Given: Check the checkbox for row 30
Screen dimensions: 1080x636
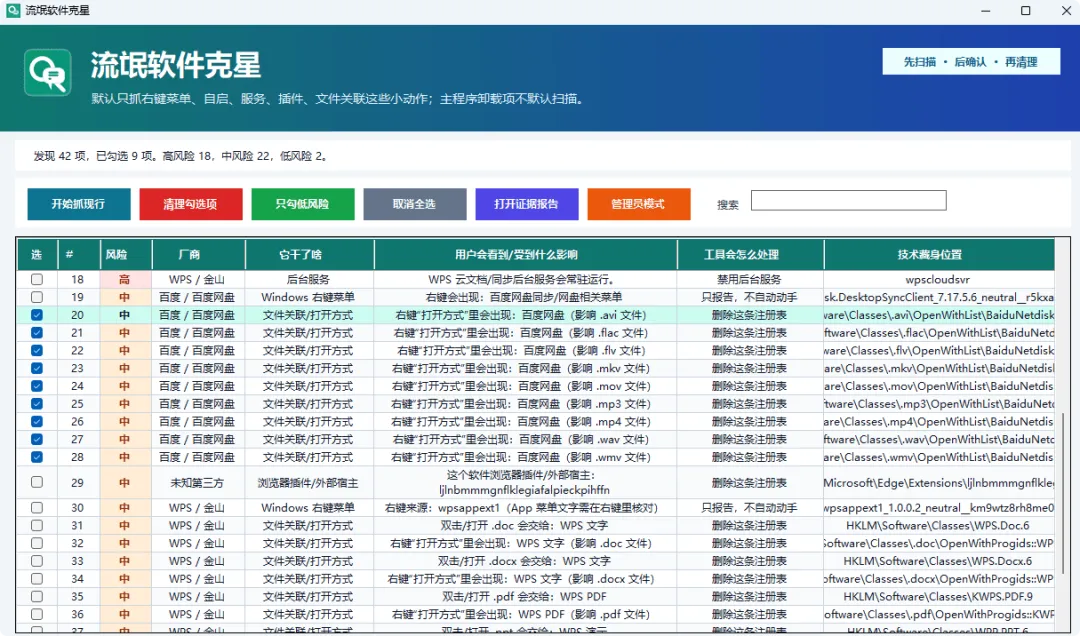Looking at the screenshot, I should coord(37,508).
